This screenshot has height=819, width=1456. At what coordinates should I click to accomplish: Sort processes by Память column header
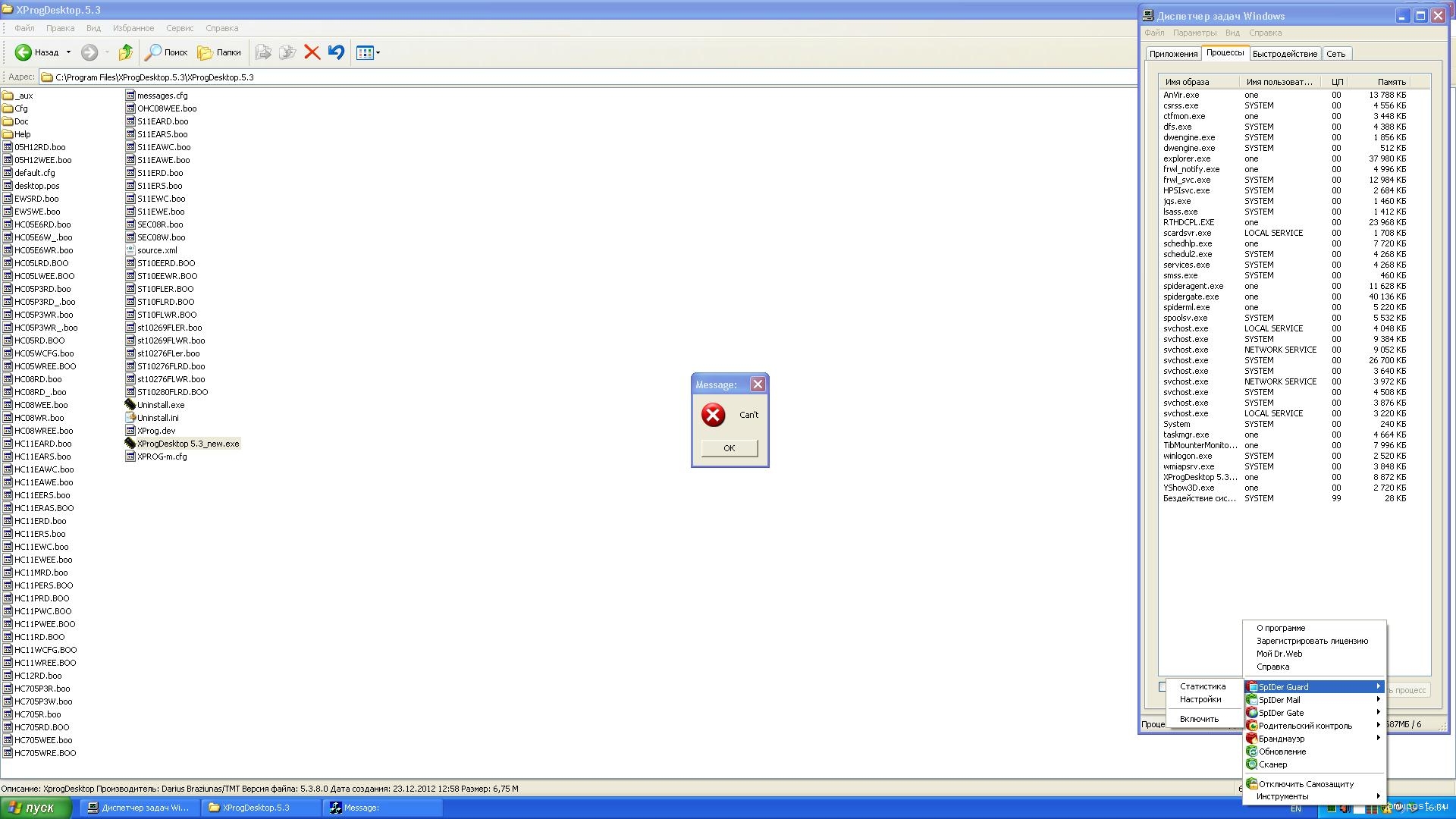pyautogui.click(x=1391, y=82)
